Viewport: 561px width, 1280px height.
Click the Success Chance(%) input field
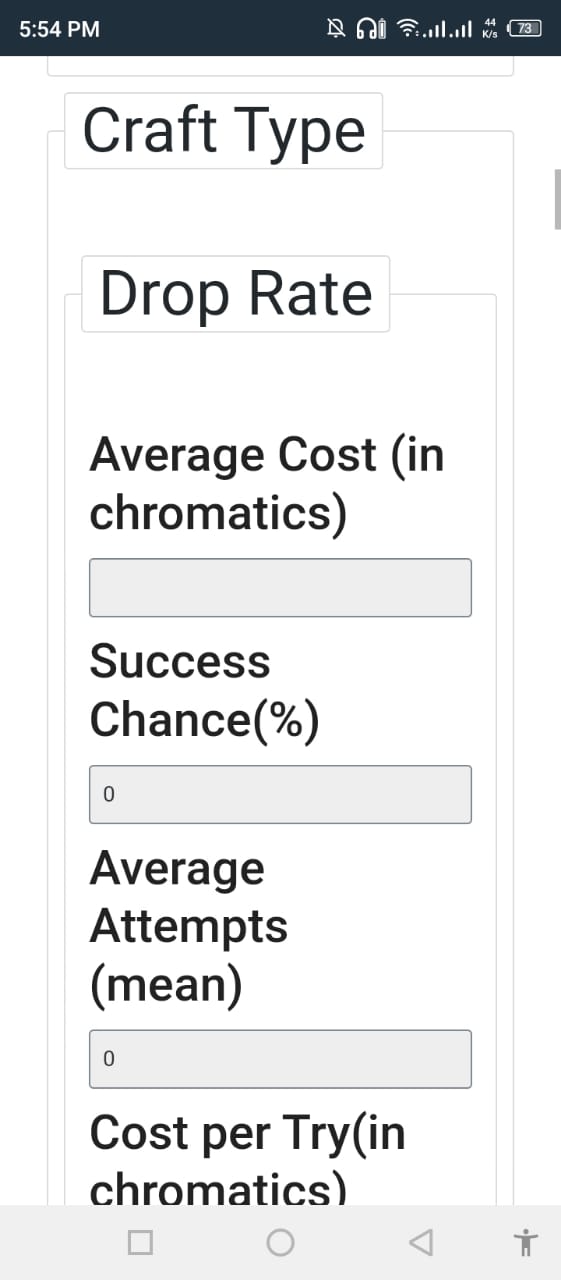280,794
